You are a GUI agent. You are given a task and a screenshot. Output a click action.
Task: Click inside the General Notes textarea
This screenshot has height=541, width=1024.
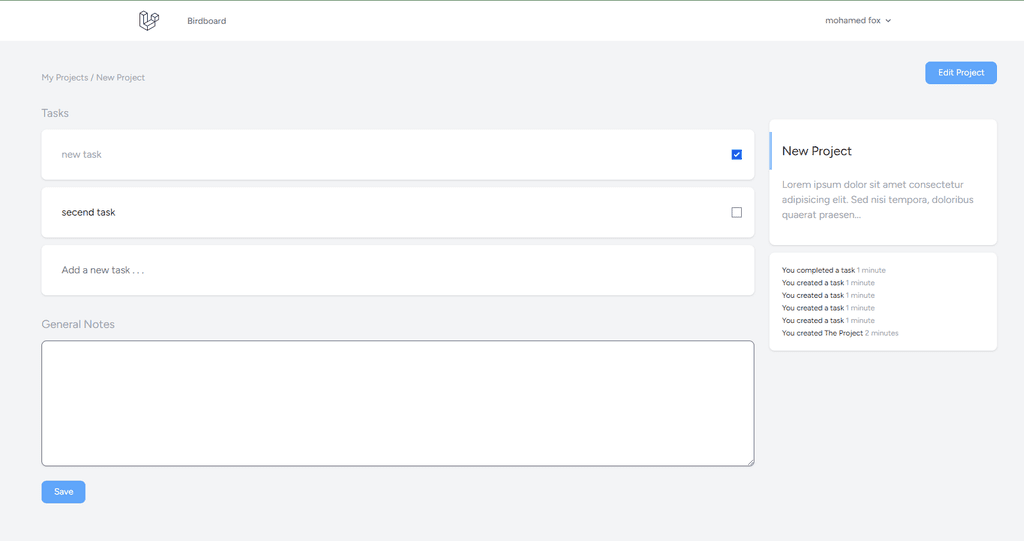pos(398,403)
